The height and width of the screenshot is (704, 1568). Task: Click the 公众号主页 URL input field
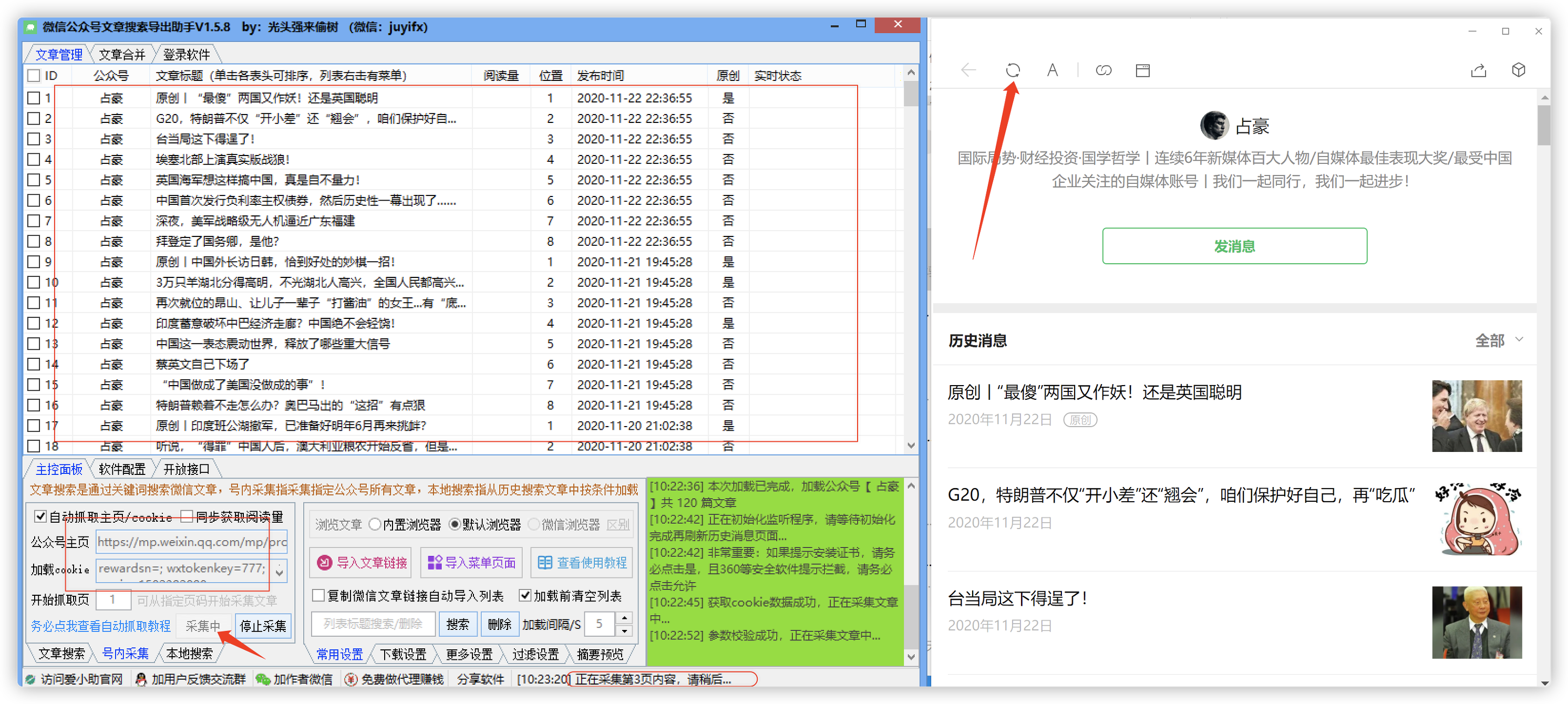[x=191, y=542]
